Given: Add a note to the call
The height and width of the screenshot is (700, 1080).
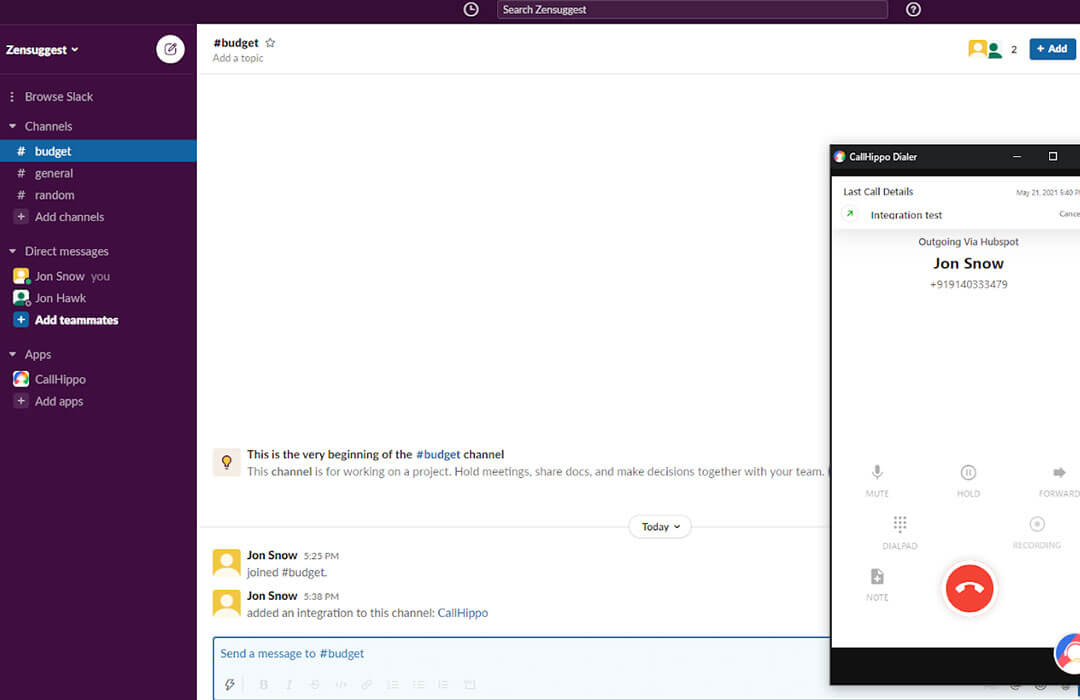Looking at the screenshot, I should point(877,584).
